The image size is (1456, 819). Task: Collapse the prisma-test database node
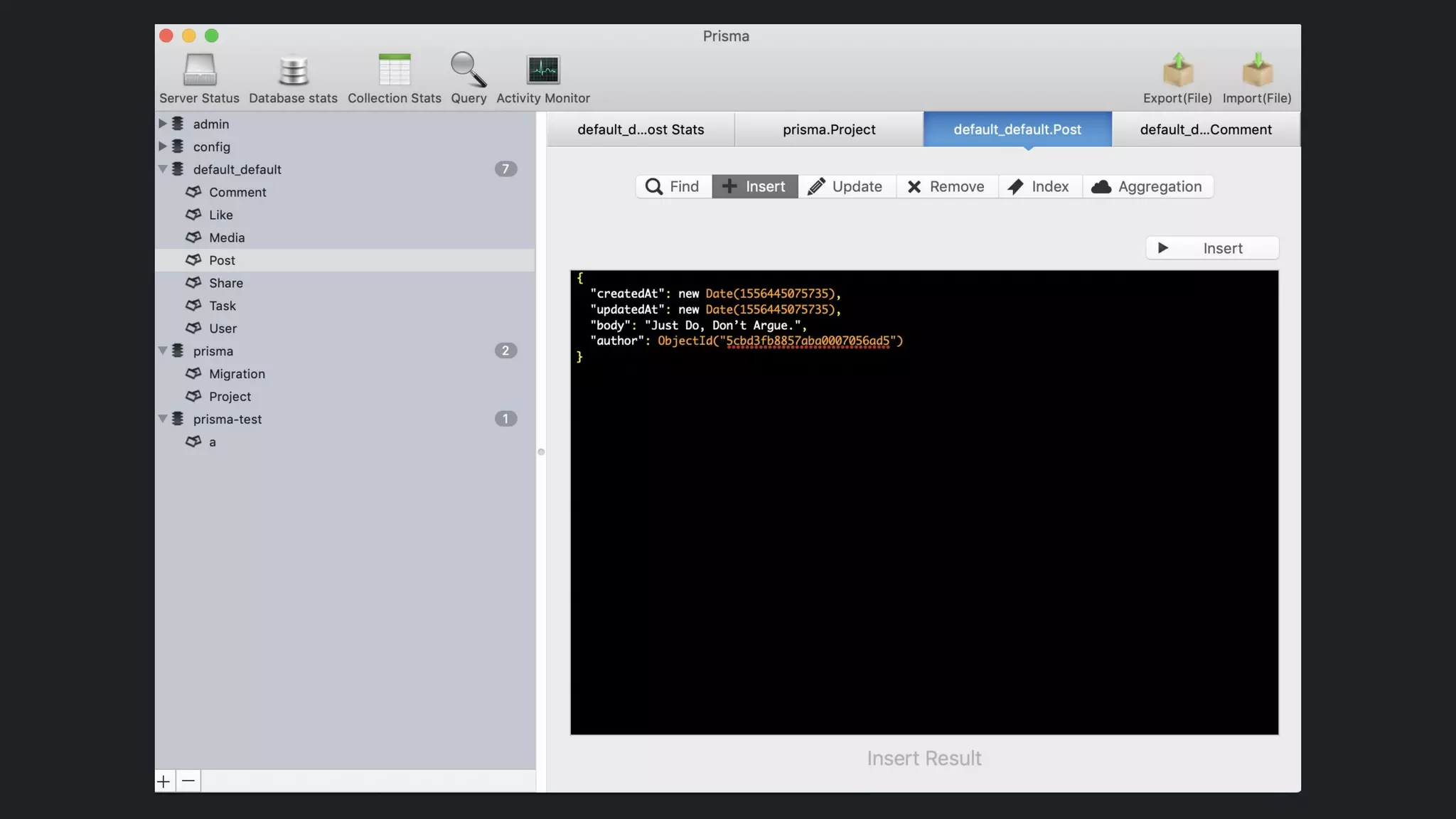click(x=163, y=419)
